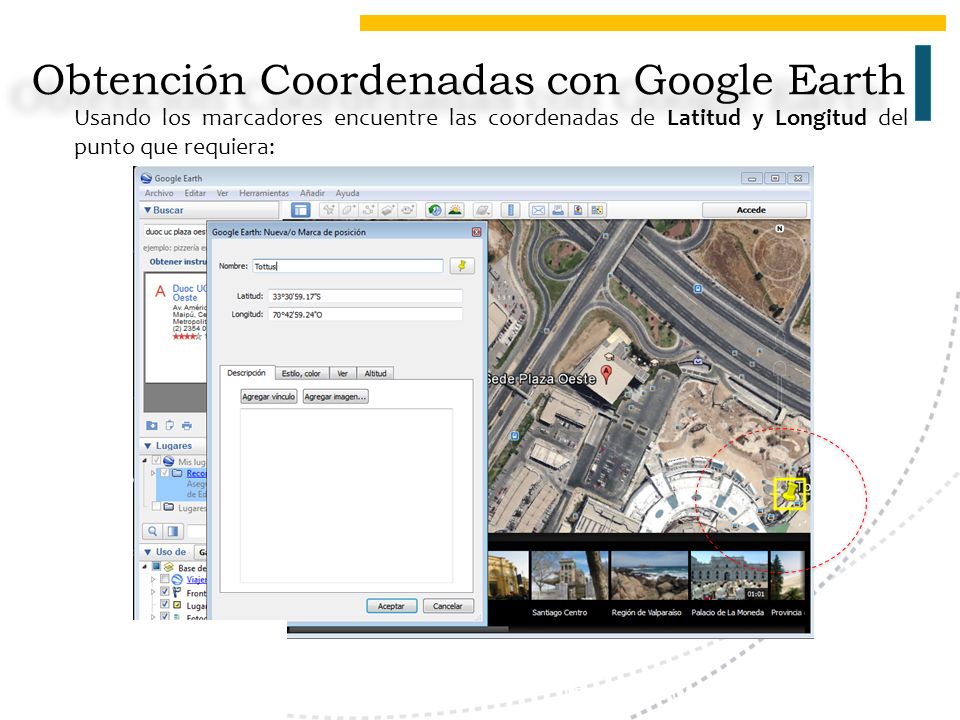Click the Accede button
Screen dimensions: 960x720
[754, 210]
